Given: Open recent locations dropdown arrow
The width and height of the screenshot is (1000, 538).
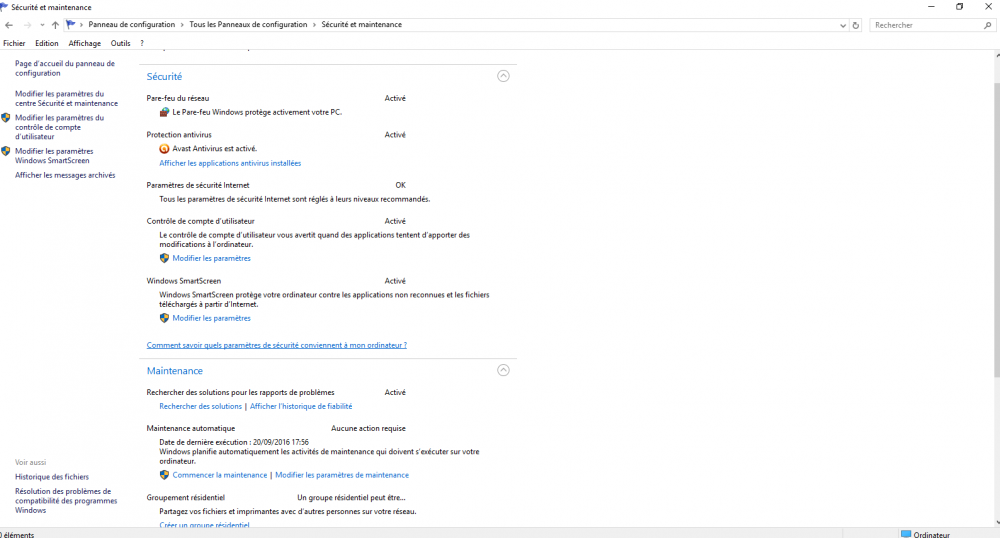Looking at the screenshot, I should pos(42,25).
